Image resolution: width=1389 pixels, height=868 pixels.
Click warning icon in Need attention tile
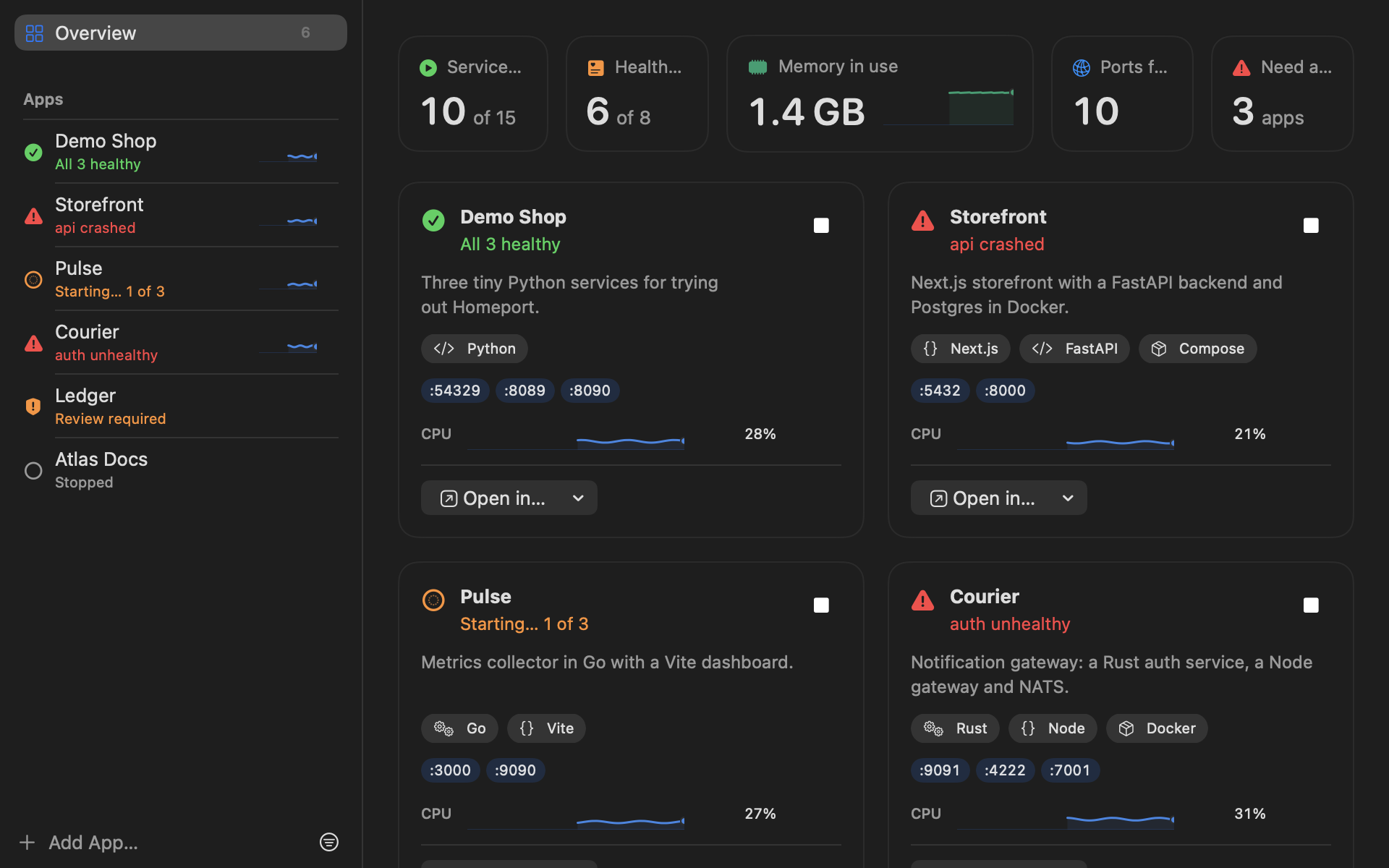1242,68
